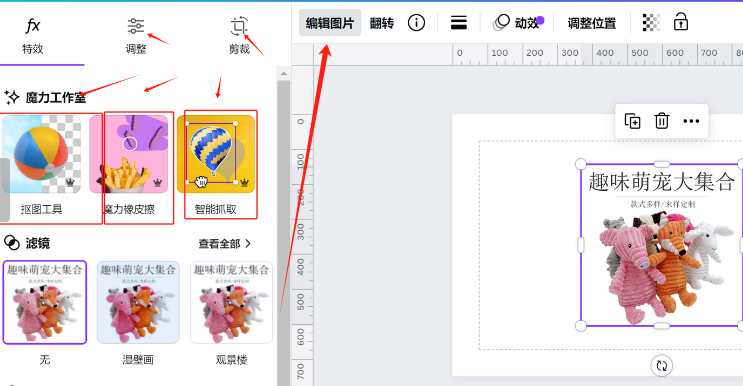Screen dimensions: 743x386
Task: Toggle the lock icon in toolbar
Action: [x=681, y=22]
